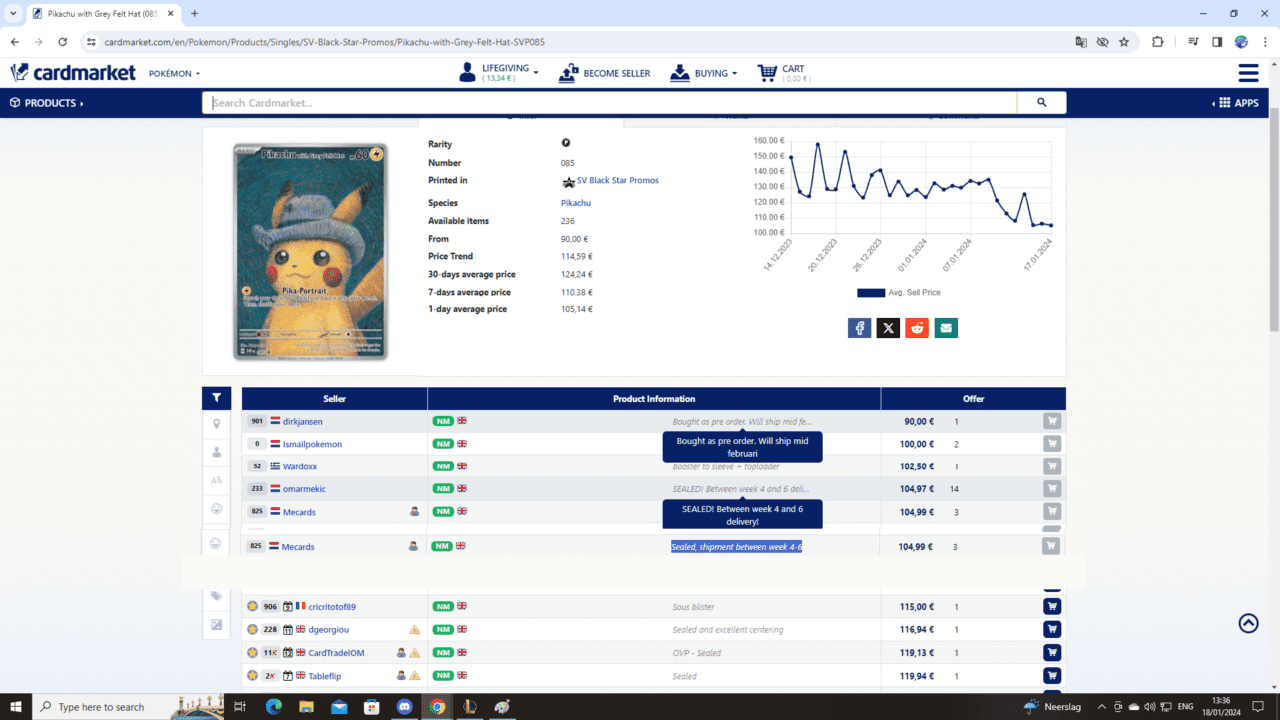
Task: Share the card via email icon
Action: (946, 328)
